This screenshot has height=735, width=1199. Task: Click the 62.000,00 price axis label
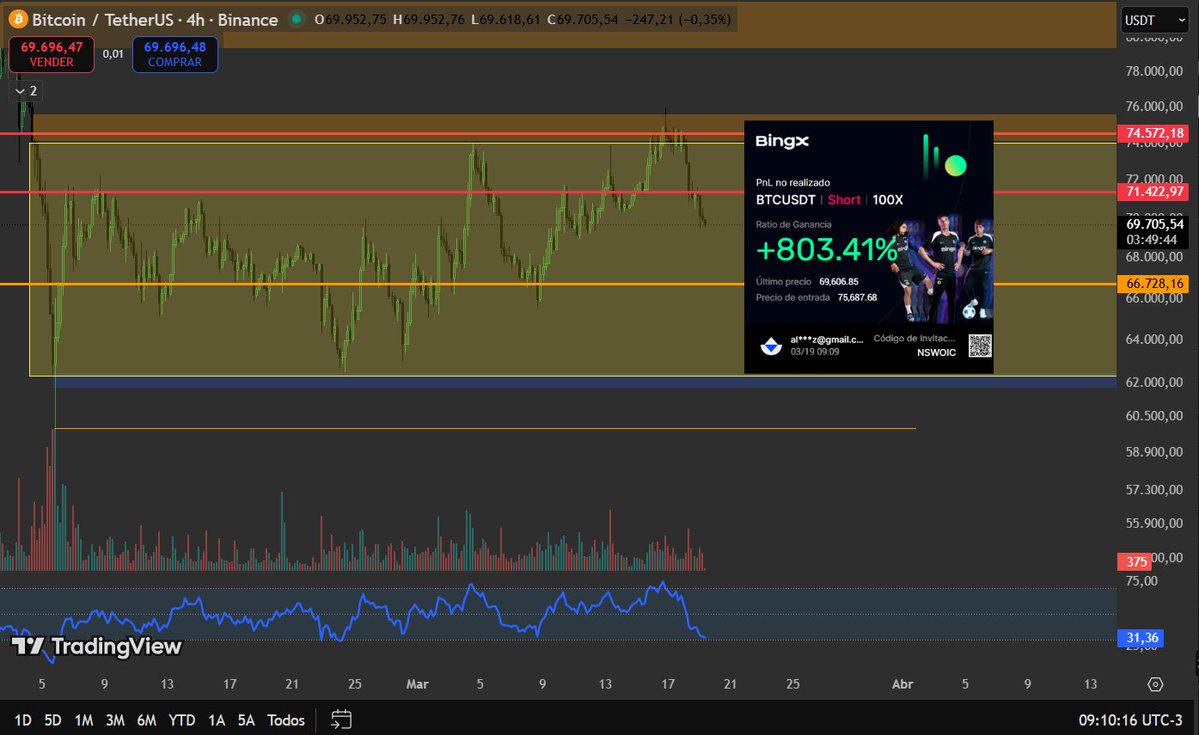click(1154, 382)
